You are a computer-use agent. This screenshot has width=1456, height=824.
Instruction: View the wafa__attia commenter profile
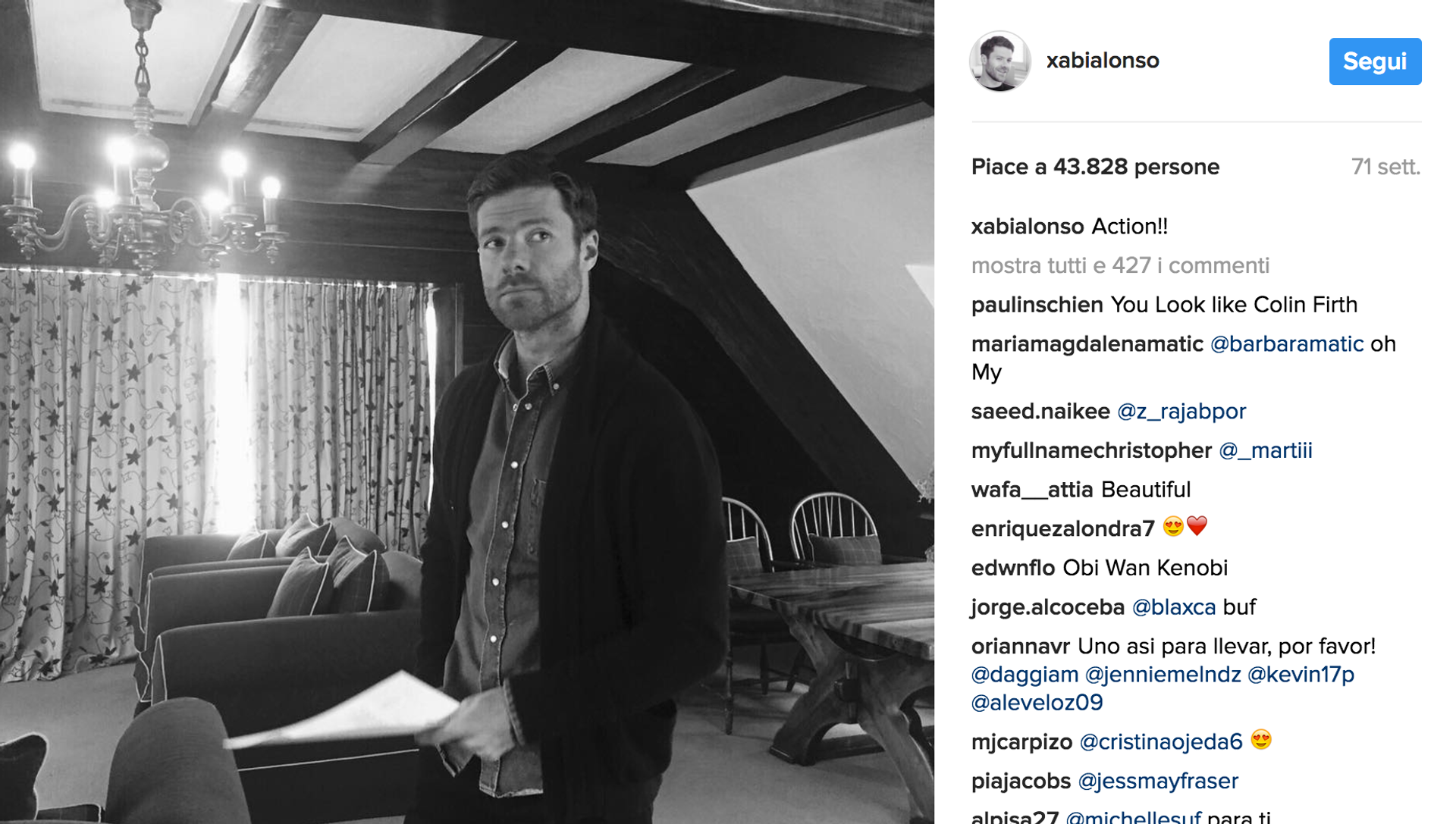point(1032,490)
